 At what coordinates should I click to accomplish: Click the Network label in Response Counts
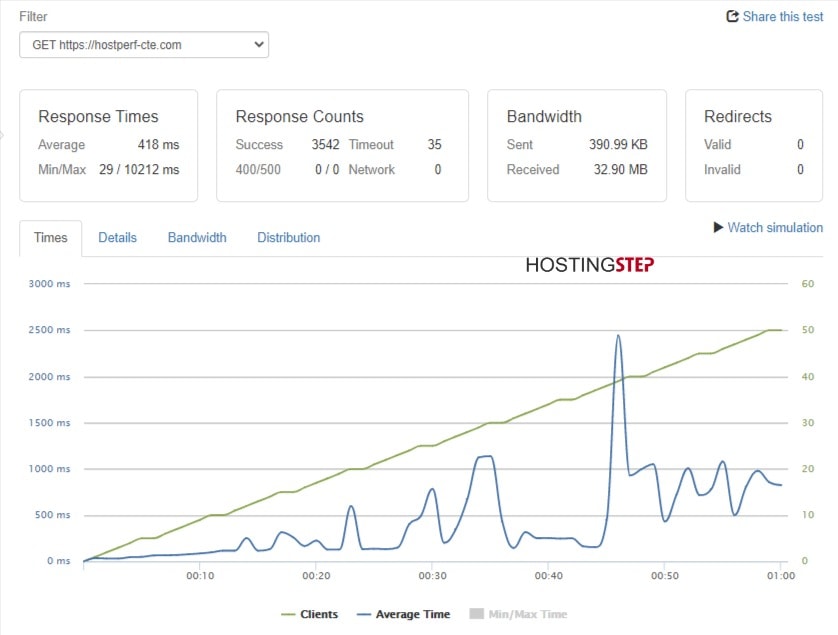[x=371, y=170]
